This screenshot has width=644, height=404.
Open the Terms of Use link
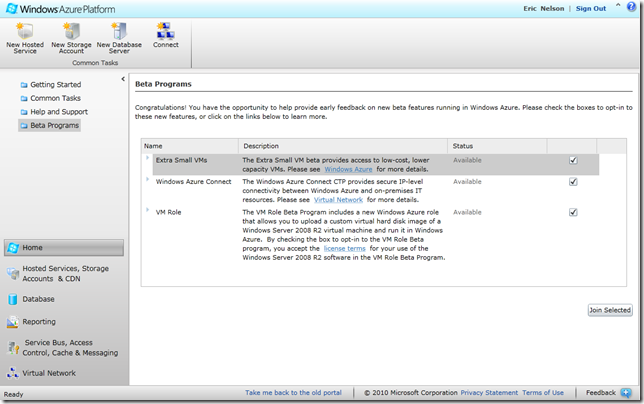click(x=543, y=393)
